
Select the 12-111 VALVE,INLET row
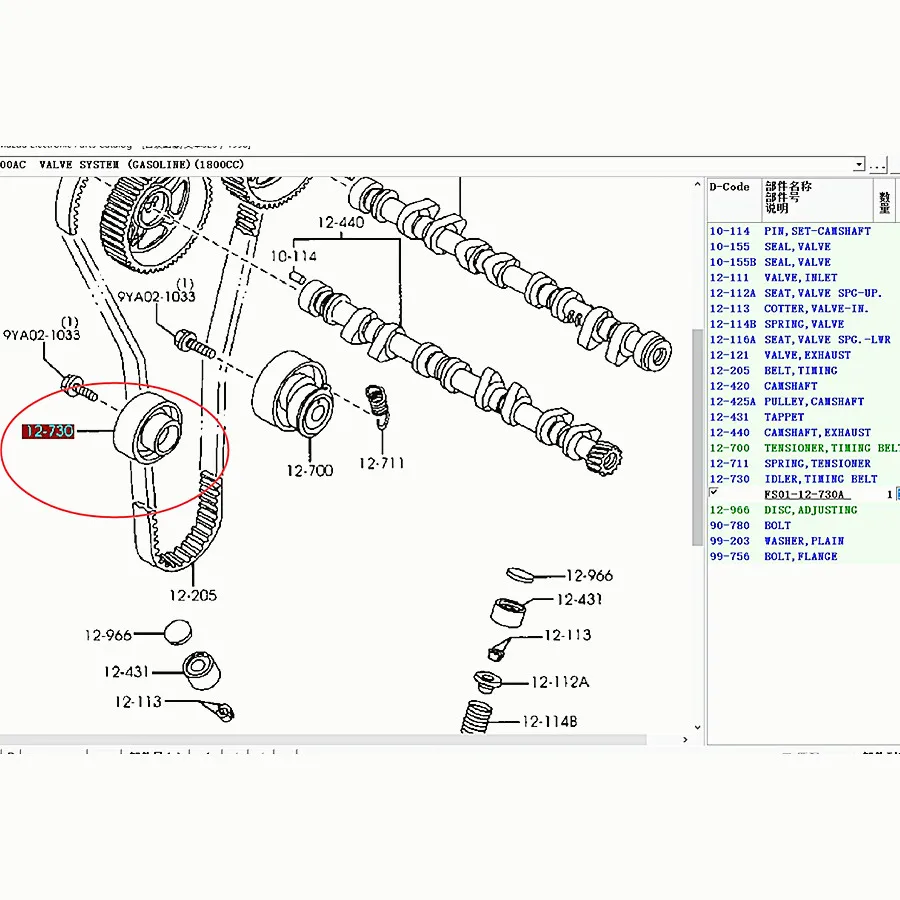[x=803, y=278]
